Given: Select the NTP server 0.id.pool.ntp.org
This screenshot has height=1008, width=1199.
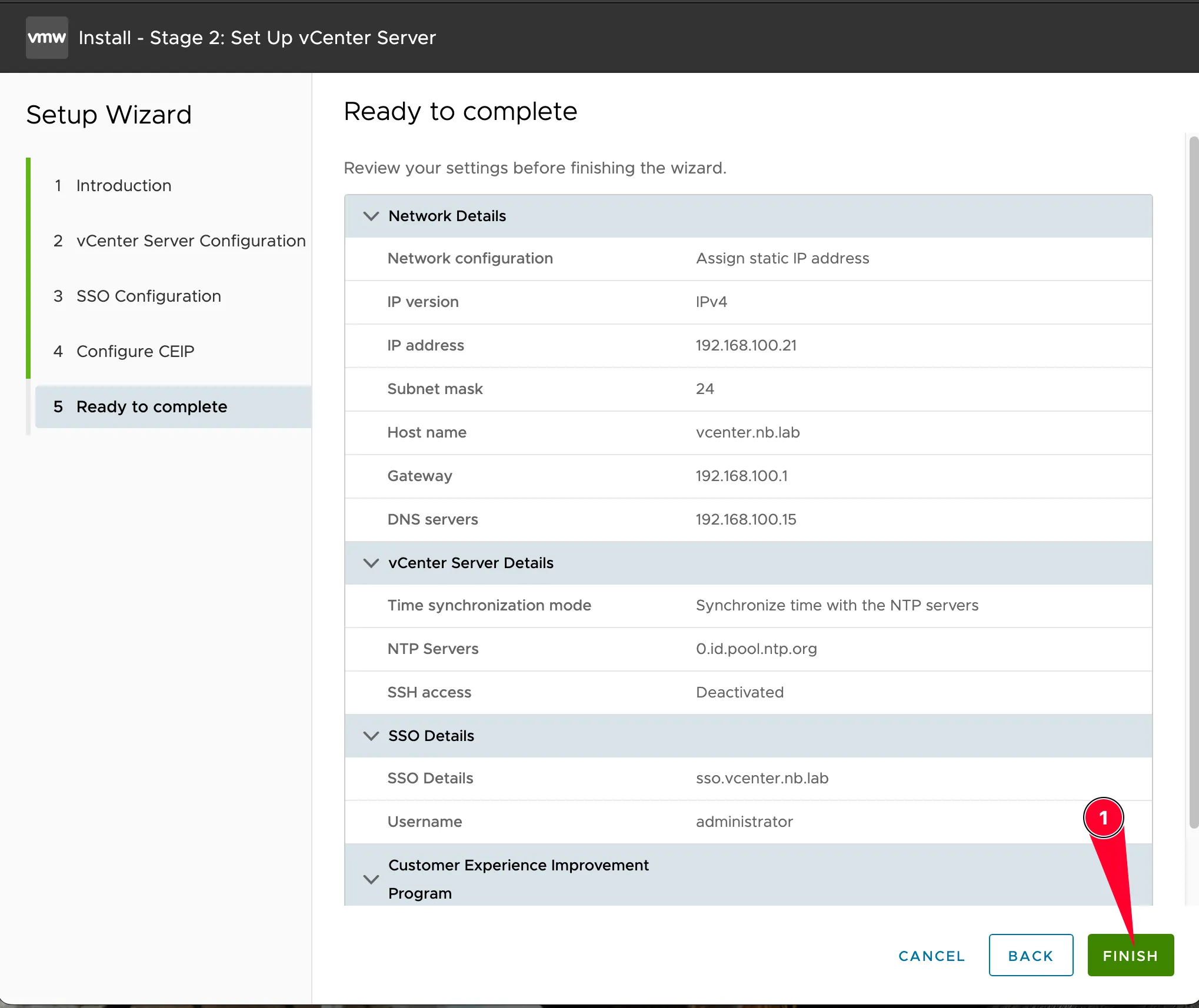Looking at the screenshot, I should point(756,649).
